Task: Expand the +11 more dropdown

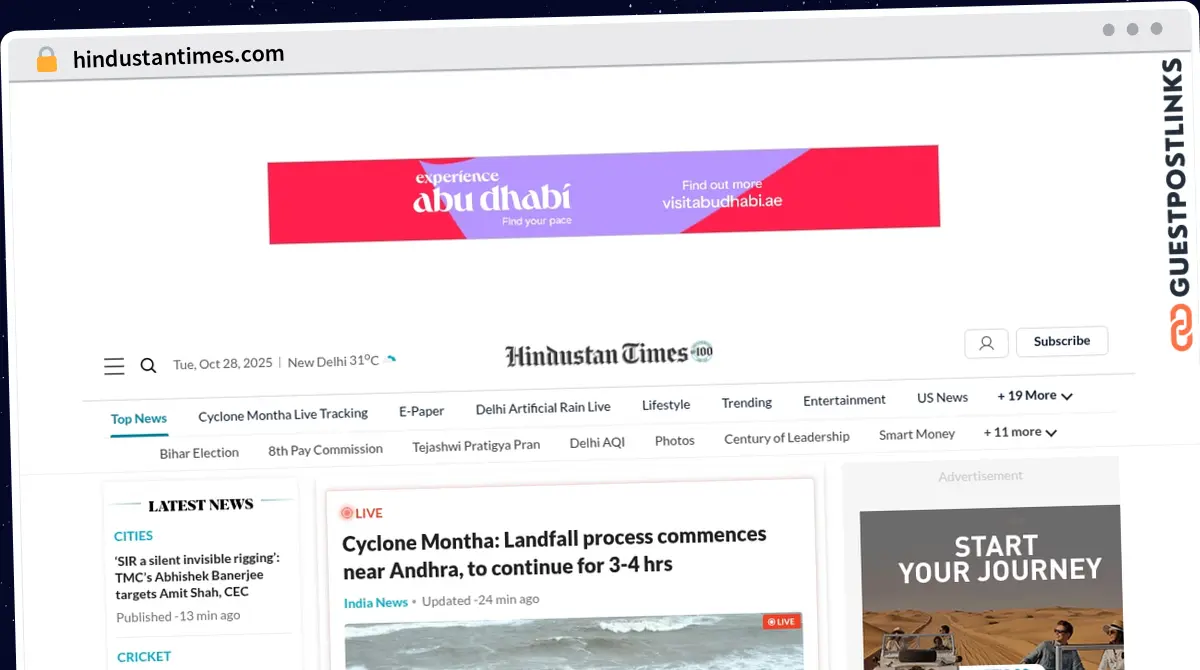Action: 1019,432
